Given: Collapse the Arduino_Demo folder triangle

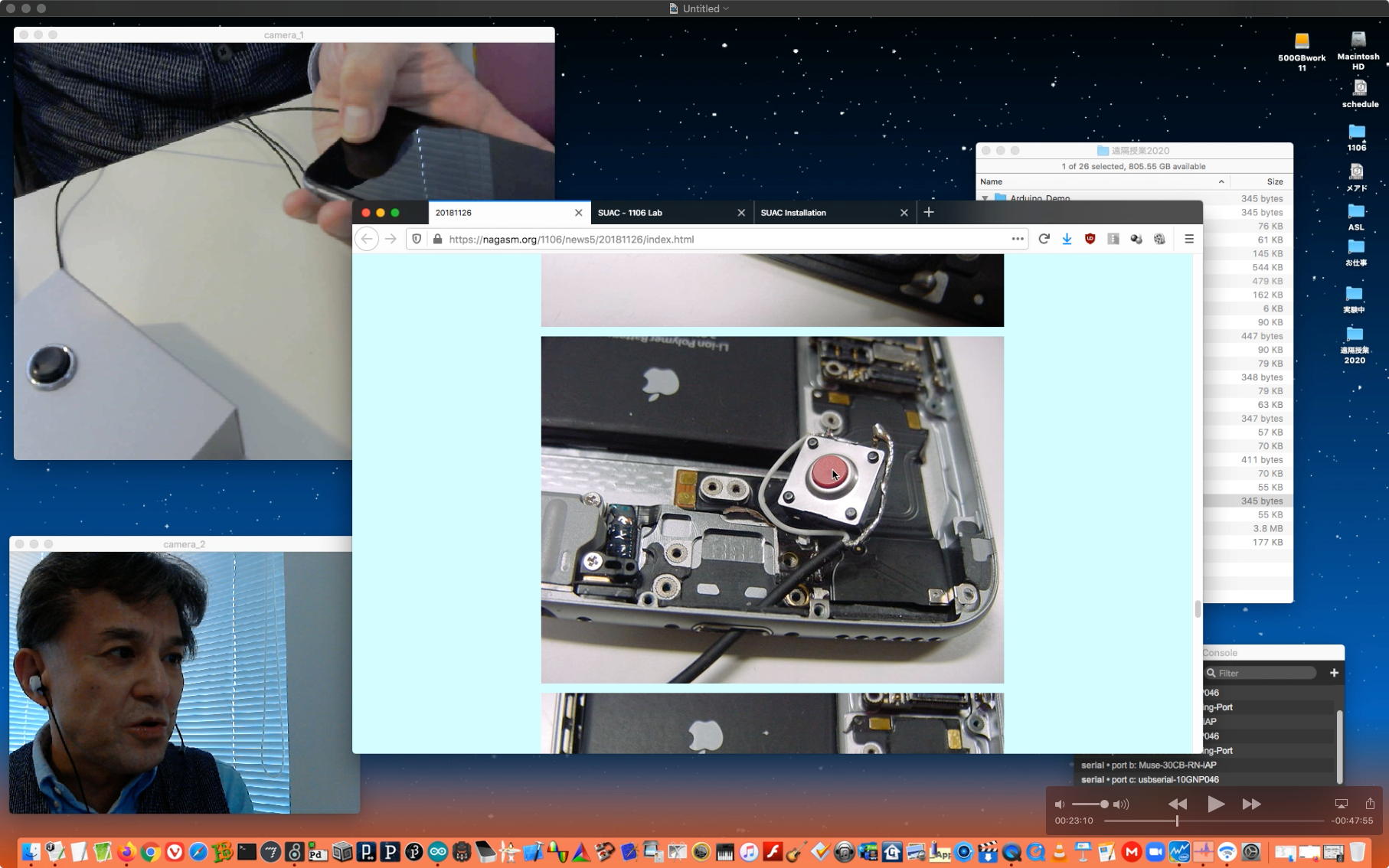Looking at the screenshot, I should (985, 198).
